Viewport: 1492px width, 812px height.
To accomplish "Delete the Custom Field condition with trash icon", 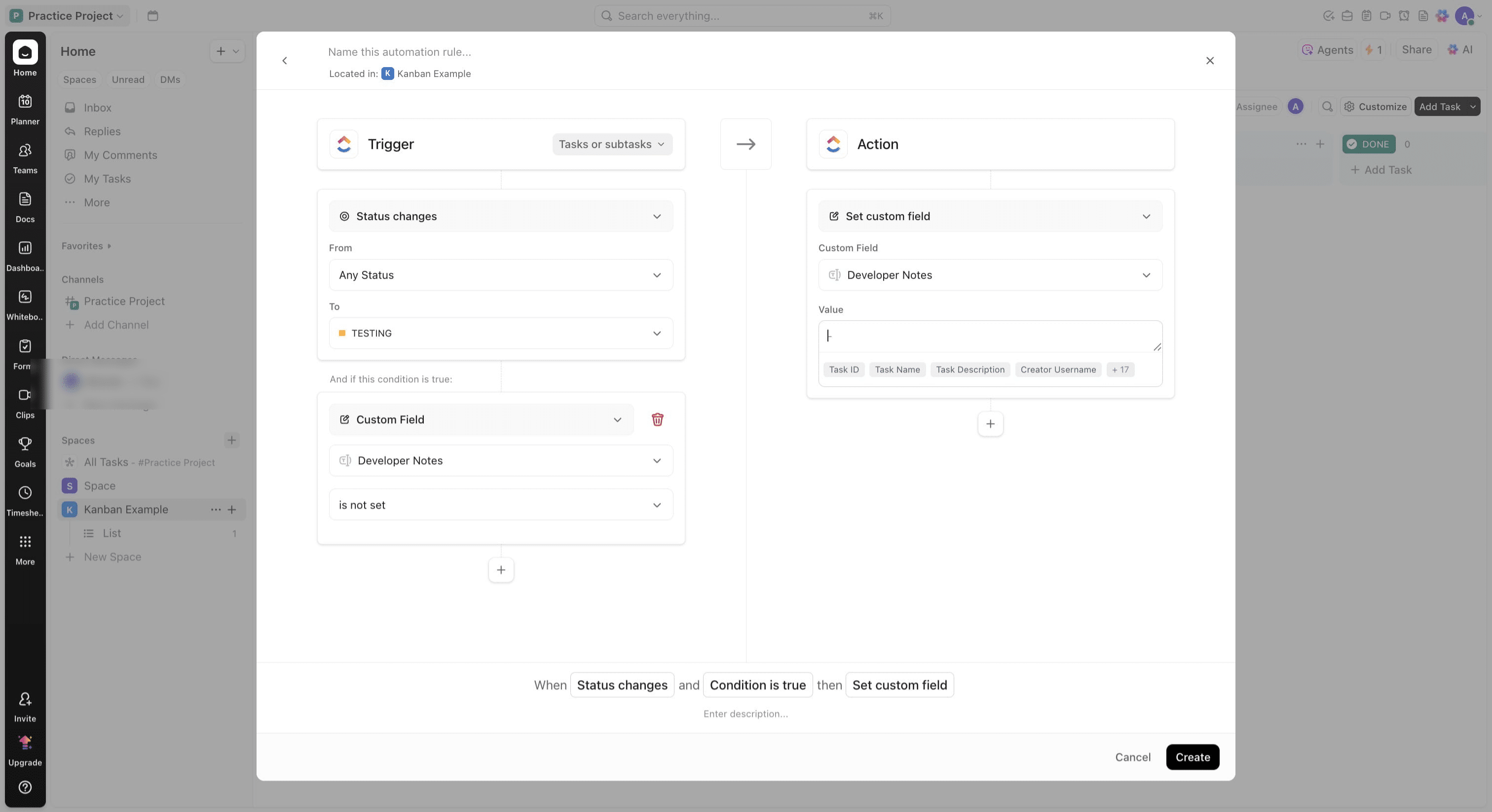I will [657, 419].
